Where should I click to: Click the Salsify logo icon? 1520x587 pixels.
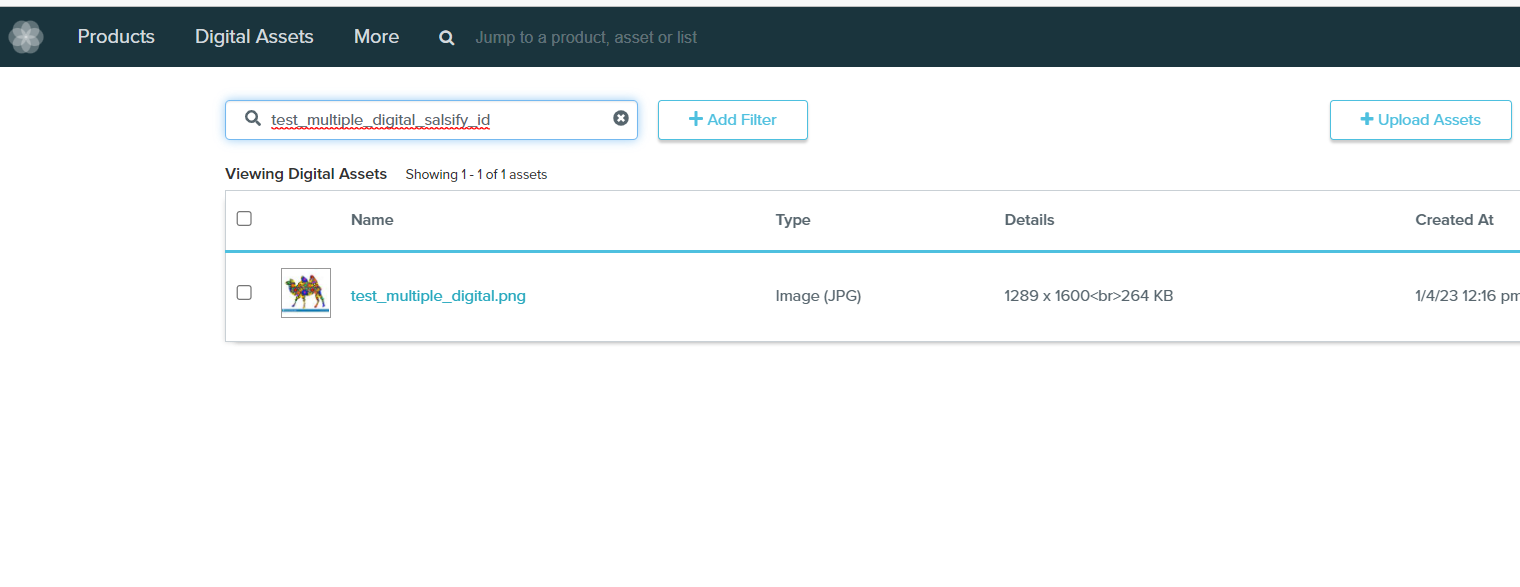[x=25, y=37]
